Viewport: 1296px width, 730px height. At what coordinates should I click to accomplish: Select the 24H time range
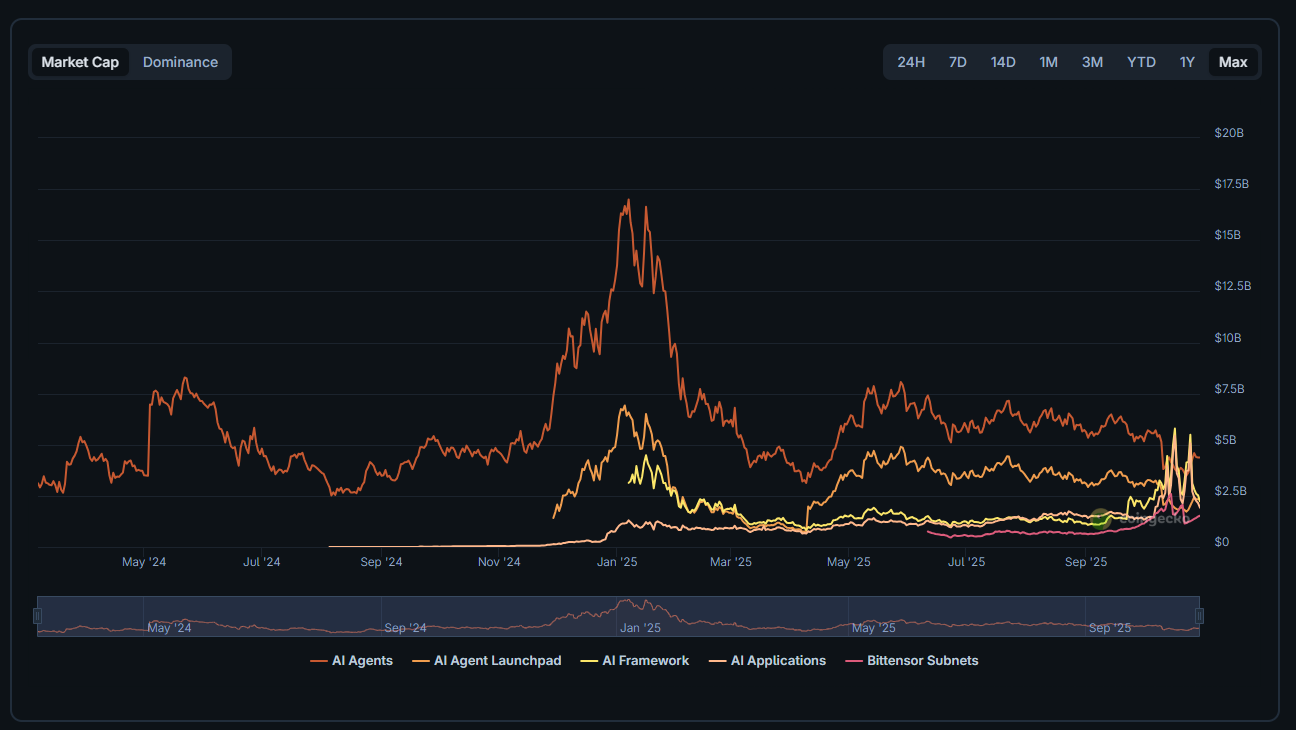pos(911,62)
